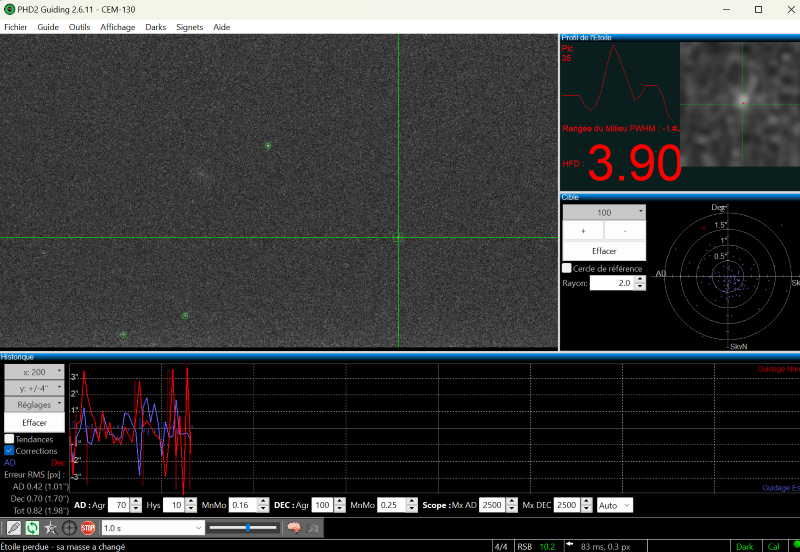Open advanced settings brain icon

pos(295,527)
